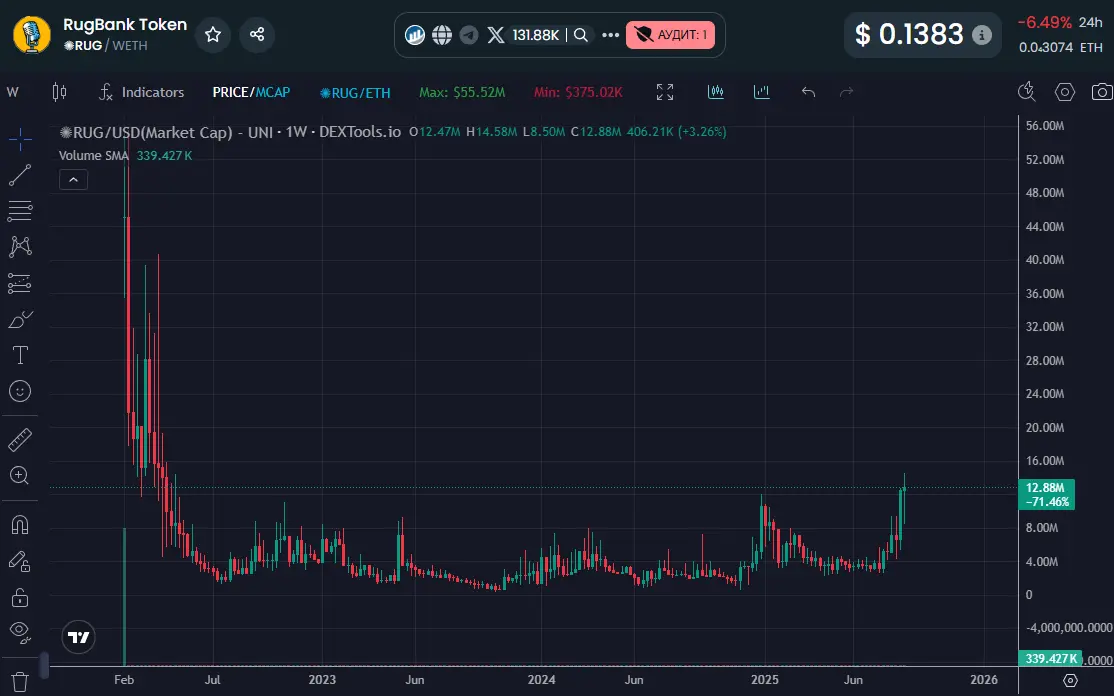1114x696 pixels.
Task: Toggle the volume chart icon
Action: pos(762,92)
